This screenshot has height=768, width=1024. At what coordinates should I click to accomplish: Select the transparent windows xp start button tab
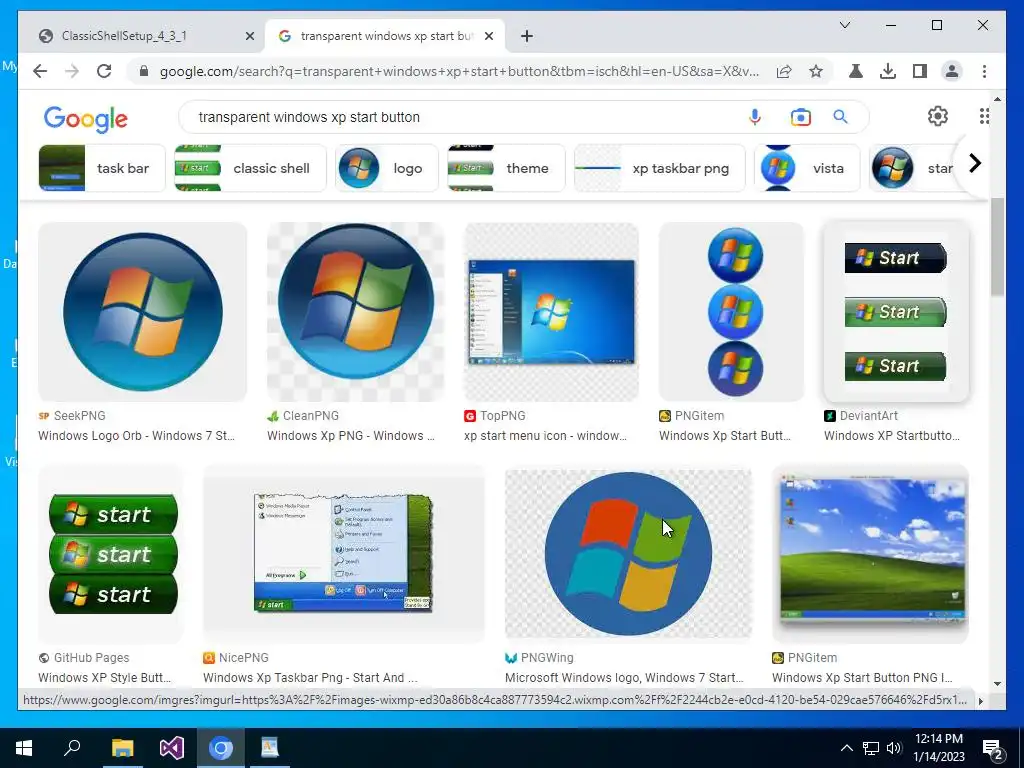click(x=385, y=36)
